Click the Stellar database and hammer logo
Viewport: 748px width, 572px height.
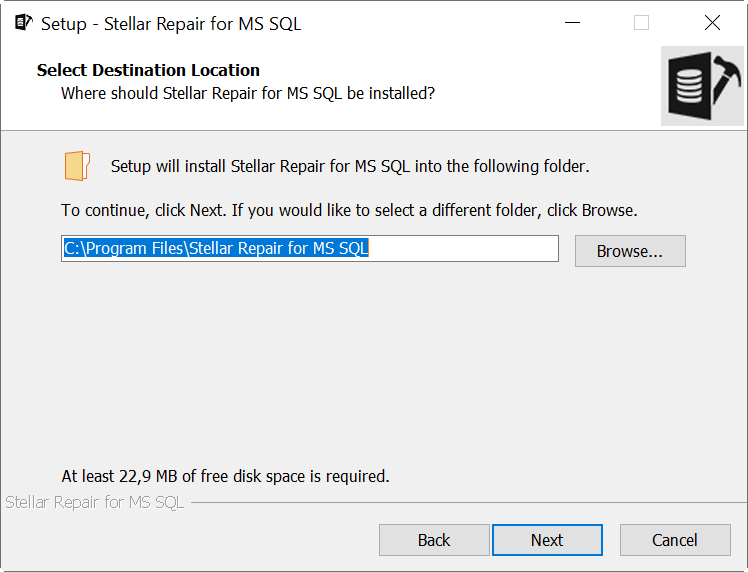(x=702, y=86)
